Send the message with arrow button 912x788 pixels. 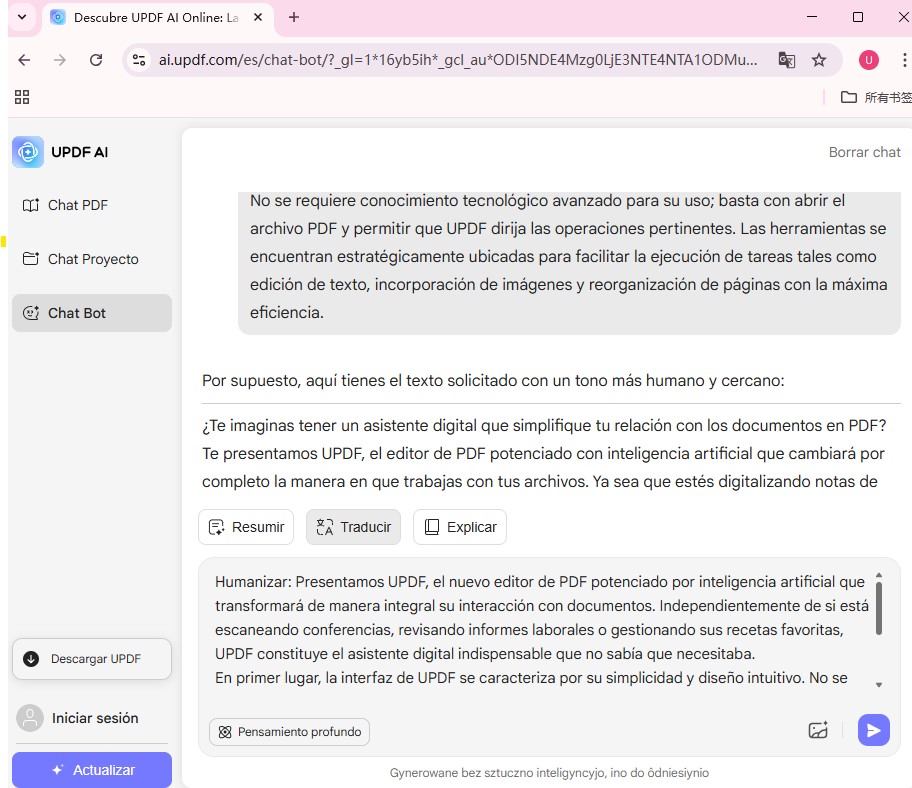click(874, 730)
